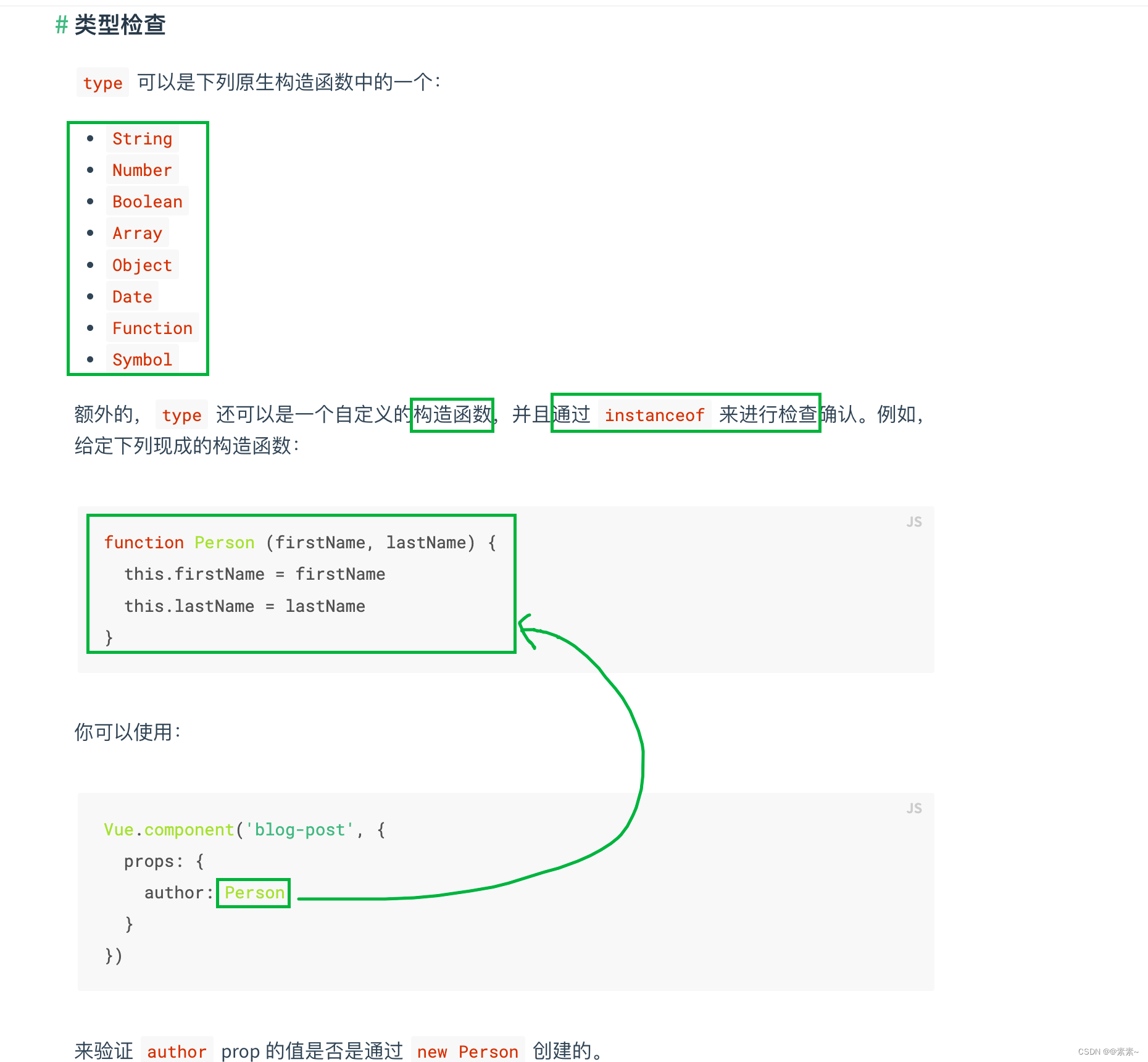The height and width of the screenshot is (1062, 1148).
Task: Click the author inline code tag near bottom
Action: pos(177,1052)
